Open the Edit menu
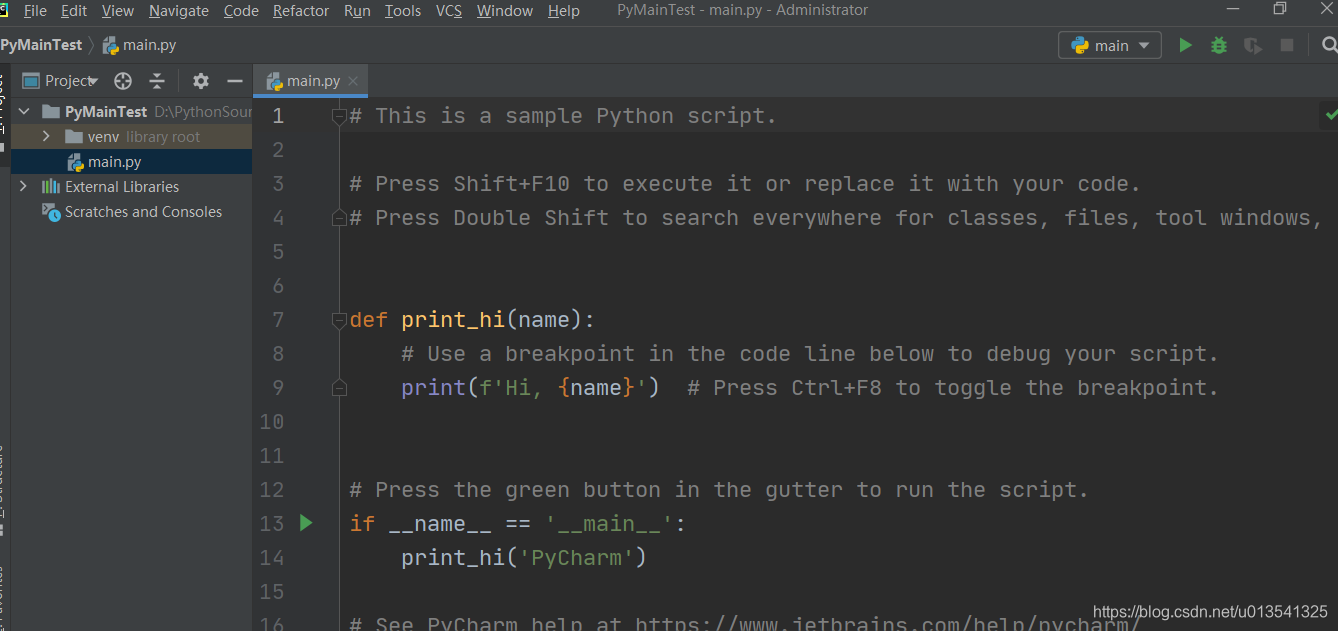1338x631 pixels. pos(74,11)
